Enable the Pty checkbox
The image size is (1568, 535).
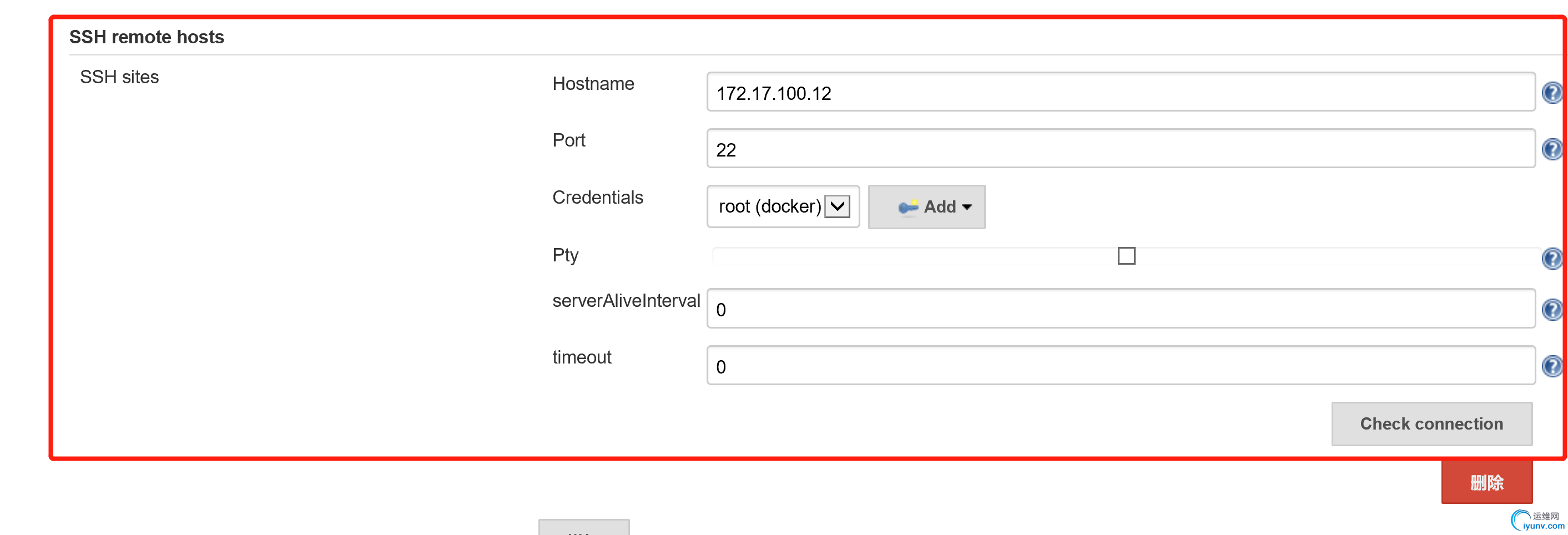1126,256
